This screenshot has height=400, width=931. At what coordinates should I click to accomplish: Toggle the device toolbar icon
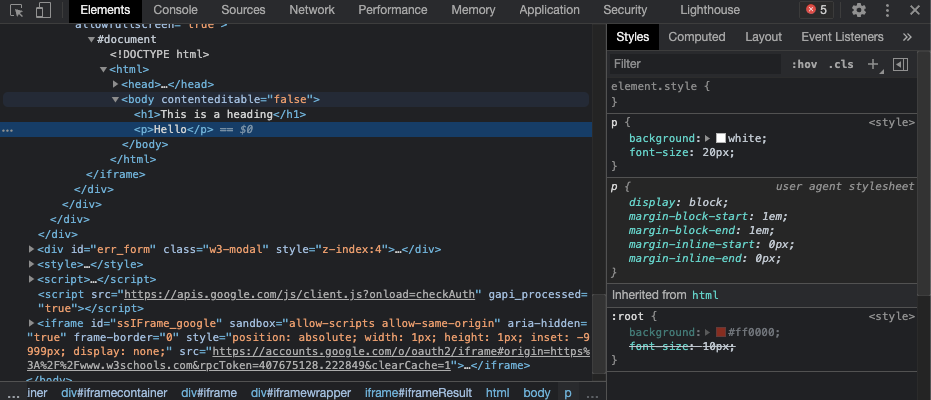43,10
